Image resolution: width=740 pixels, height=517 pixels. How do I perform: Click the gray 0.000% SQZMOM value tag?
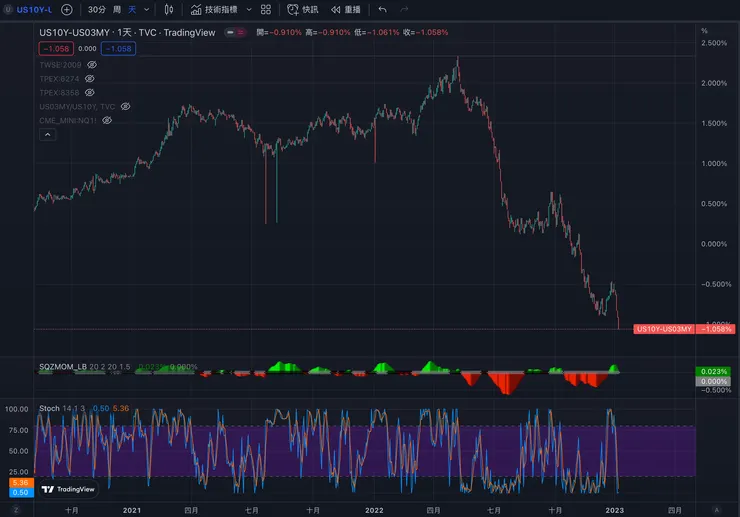point(713,381)
